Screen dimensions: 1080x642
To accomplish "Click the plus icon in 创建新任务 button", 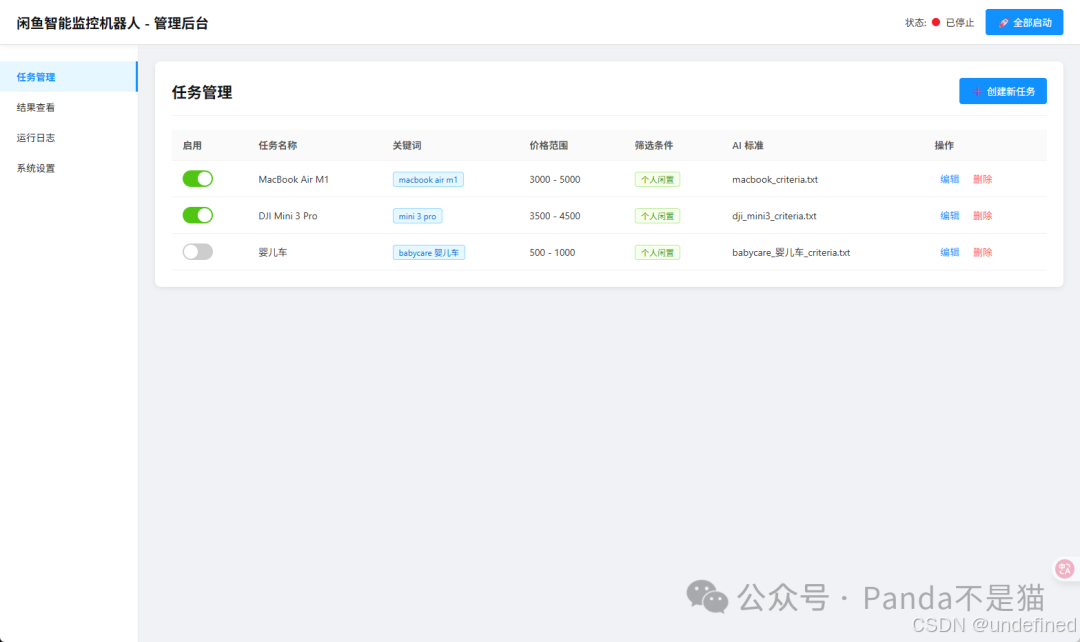I will 977,92.
